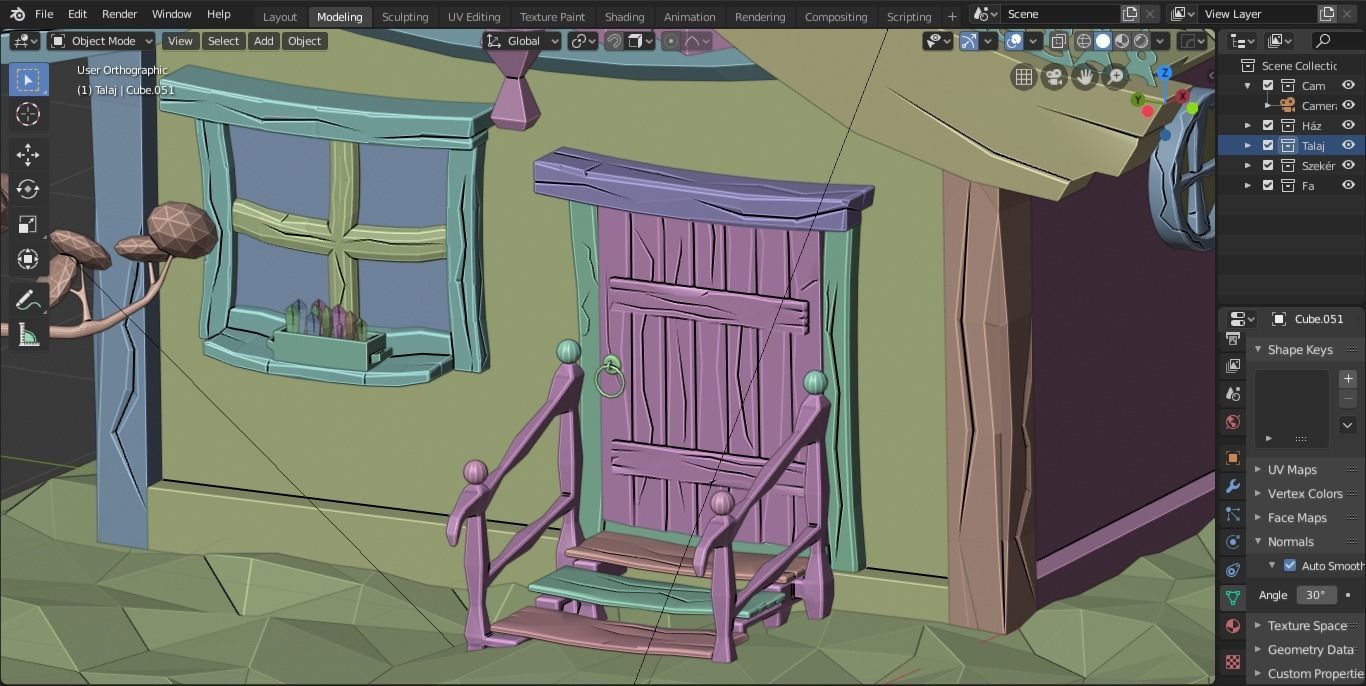Hide the Cam collection with eye icon

(1348, 86)
